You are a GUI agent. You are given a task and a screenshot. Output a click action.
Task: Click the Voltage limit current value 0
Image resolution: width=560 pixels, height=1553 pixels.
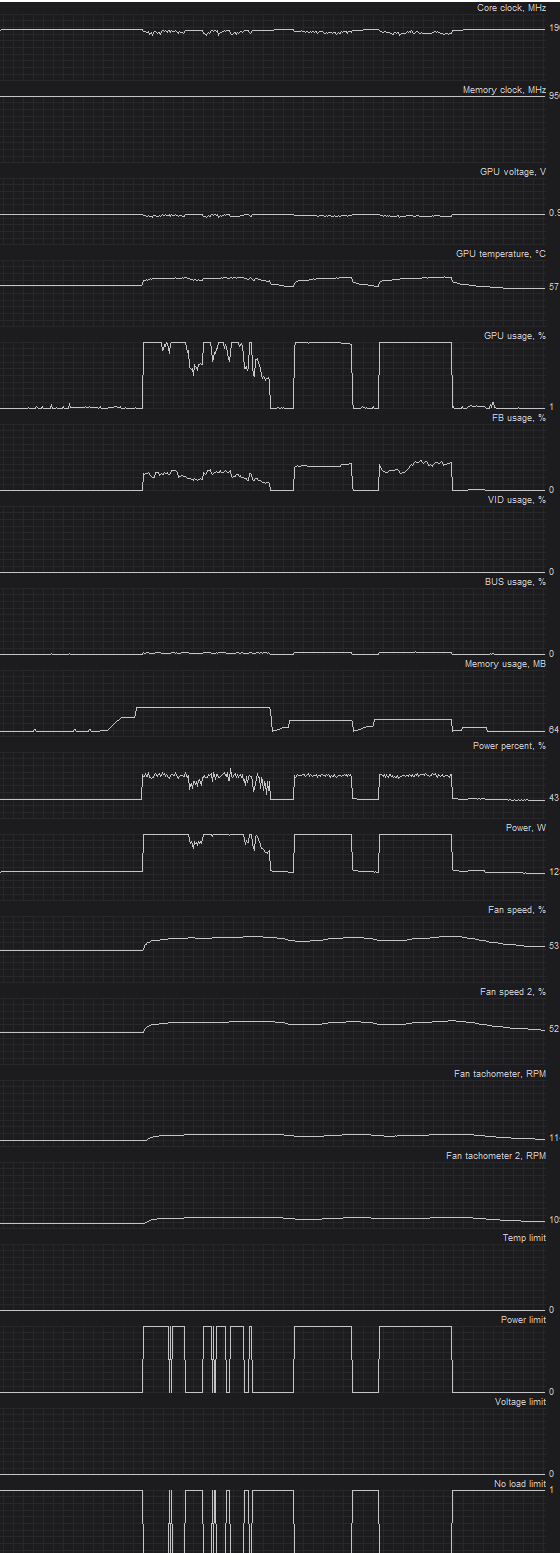pos(552,1473)
